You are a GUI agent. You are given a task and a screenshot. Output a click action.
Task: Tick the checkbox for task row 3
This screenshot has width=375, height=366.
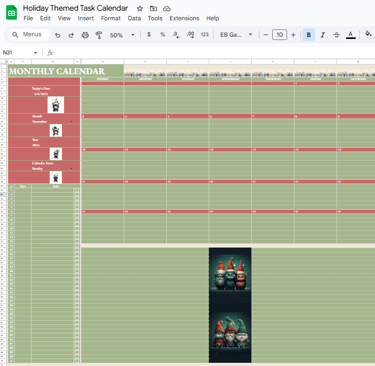[77, 199]
